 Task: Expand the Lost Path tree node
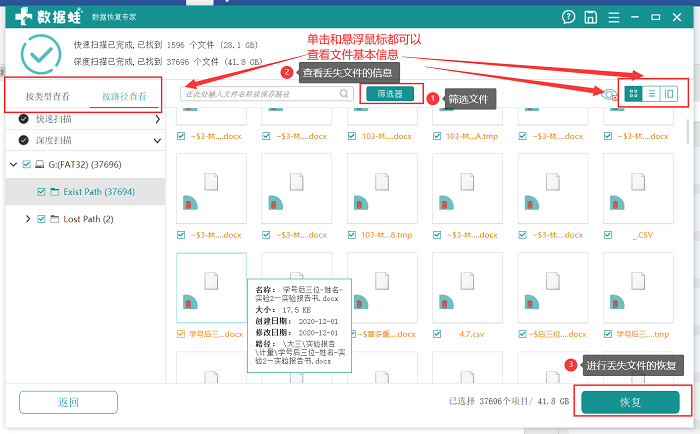tap(28, 219)
